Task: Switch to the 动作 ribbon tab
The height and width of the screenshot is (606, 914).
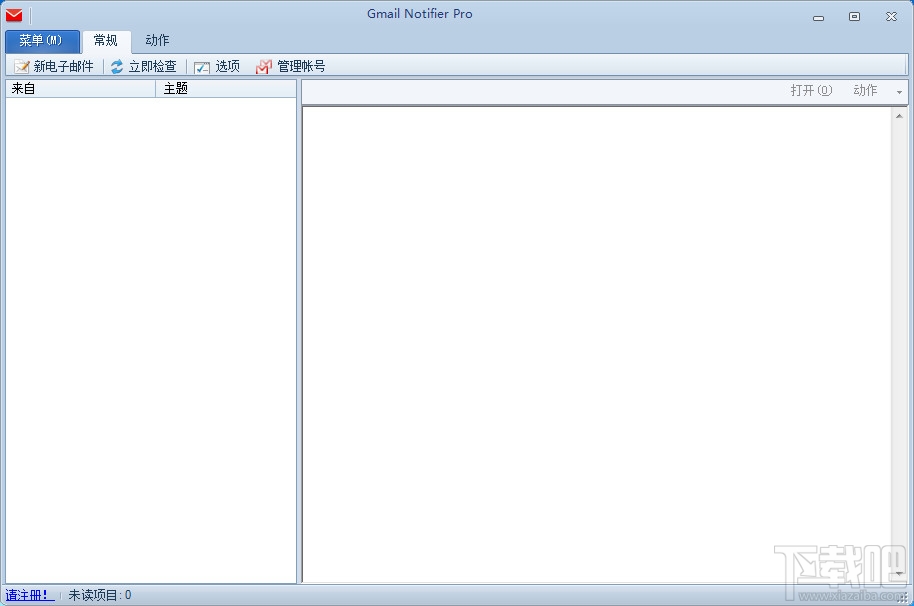Action: coord(157,41)
